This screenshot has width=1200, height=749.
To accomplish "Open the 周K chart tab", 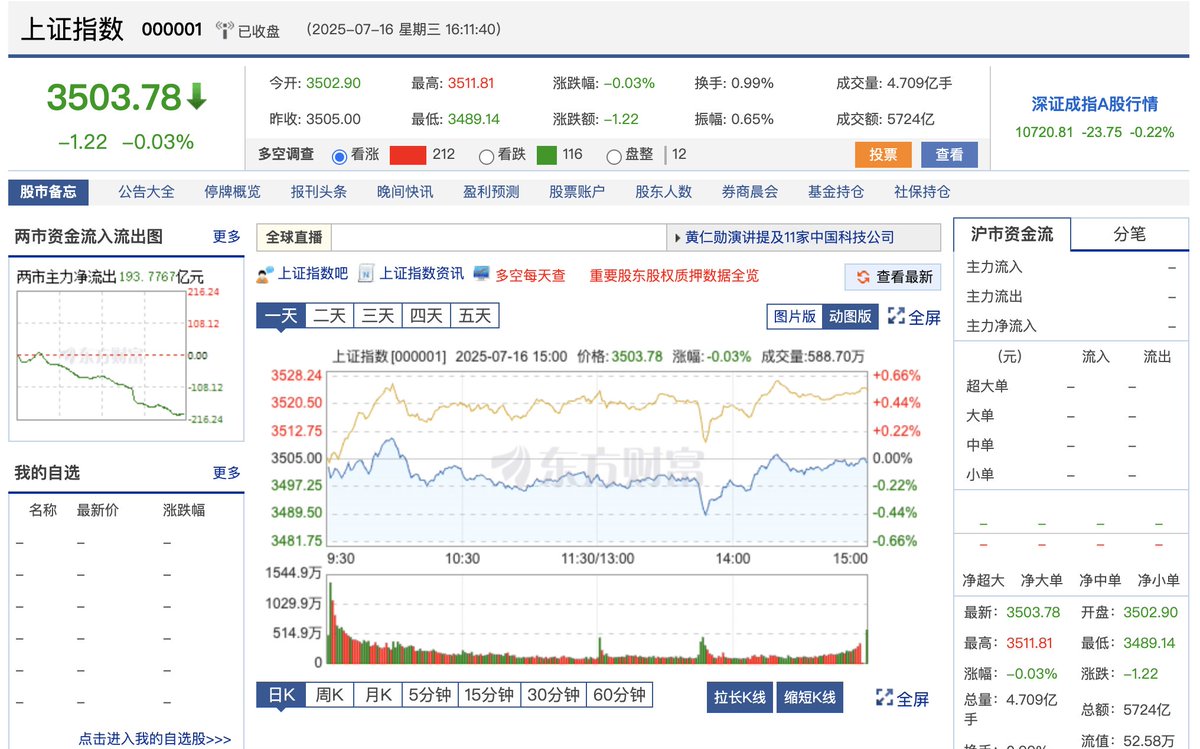I will 330,696.
